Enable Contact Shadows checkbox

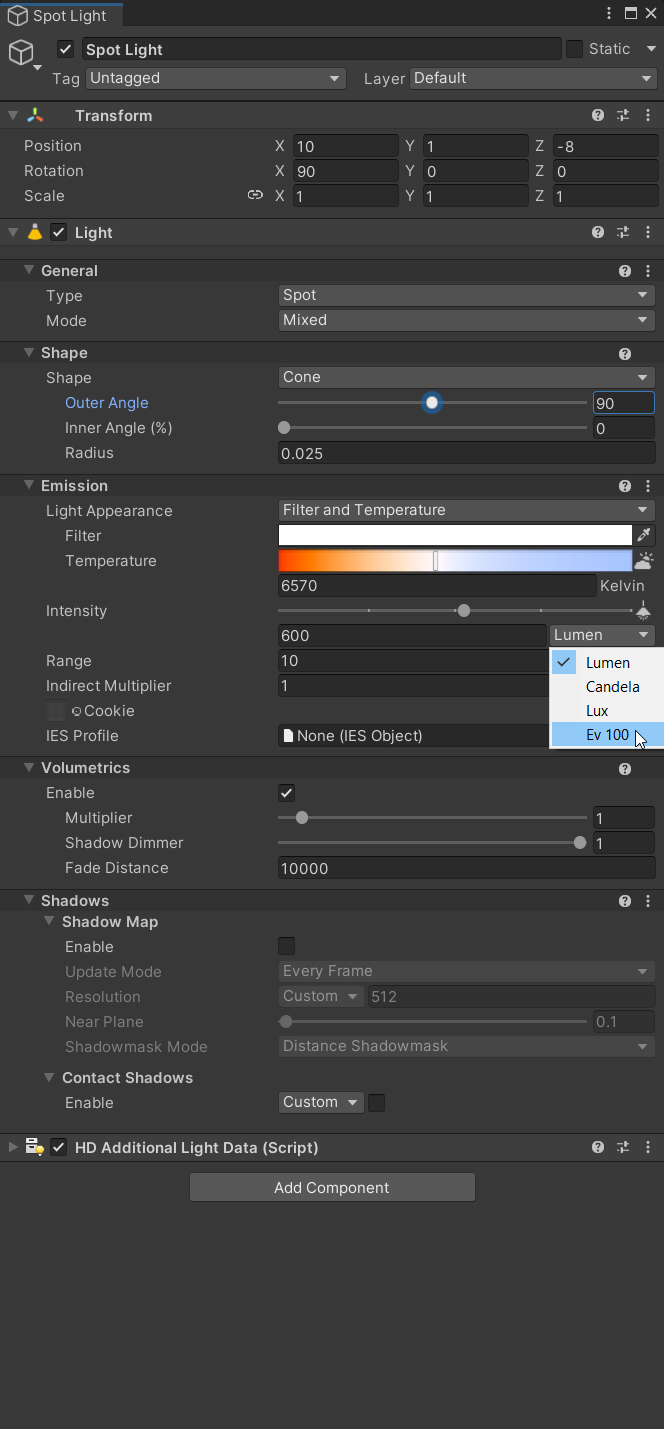[x=377, y=1102]
